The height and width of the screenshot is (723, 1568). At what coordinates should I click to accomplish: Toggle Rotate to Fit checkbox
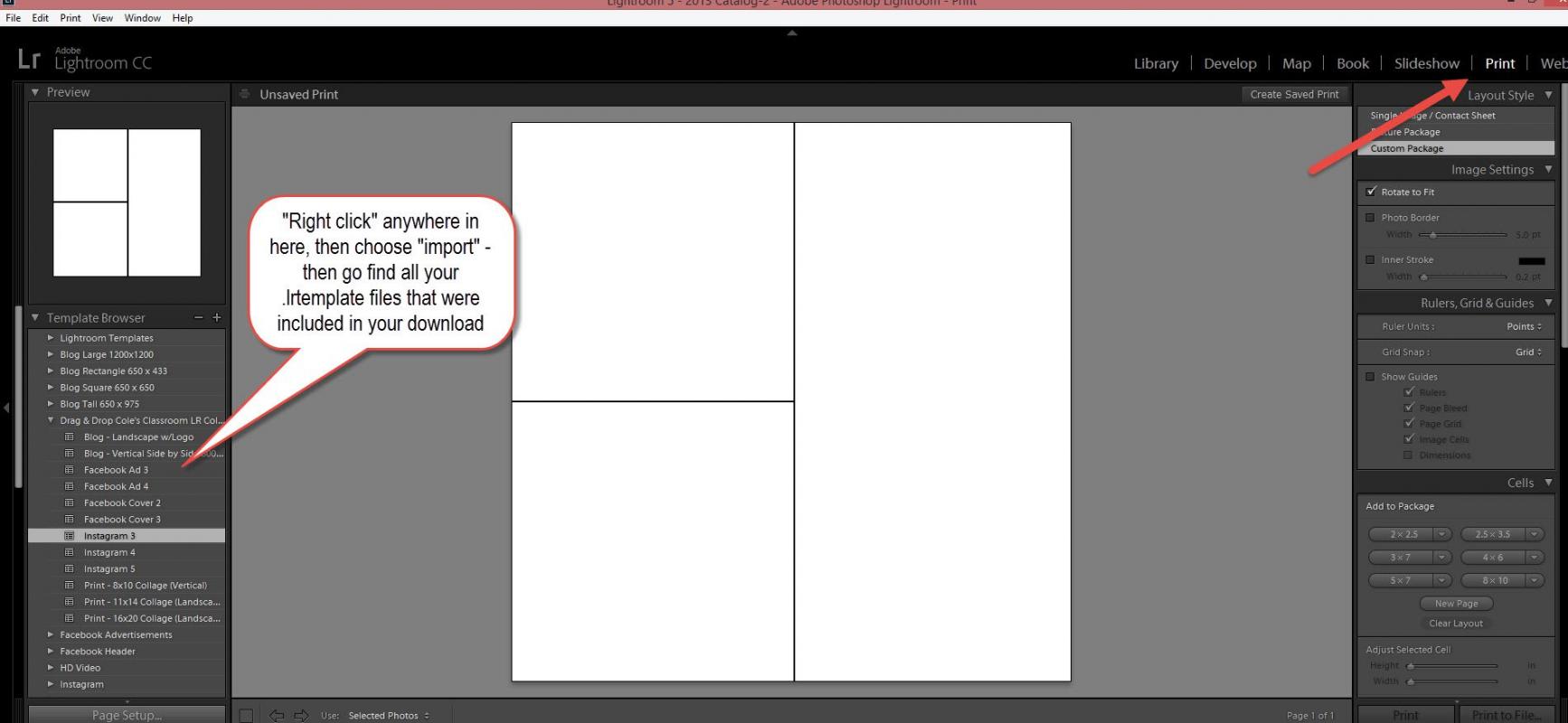[1371, 192]
